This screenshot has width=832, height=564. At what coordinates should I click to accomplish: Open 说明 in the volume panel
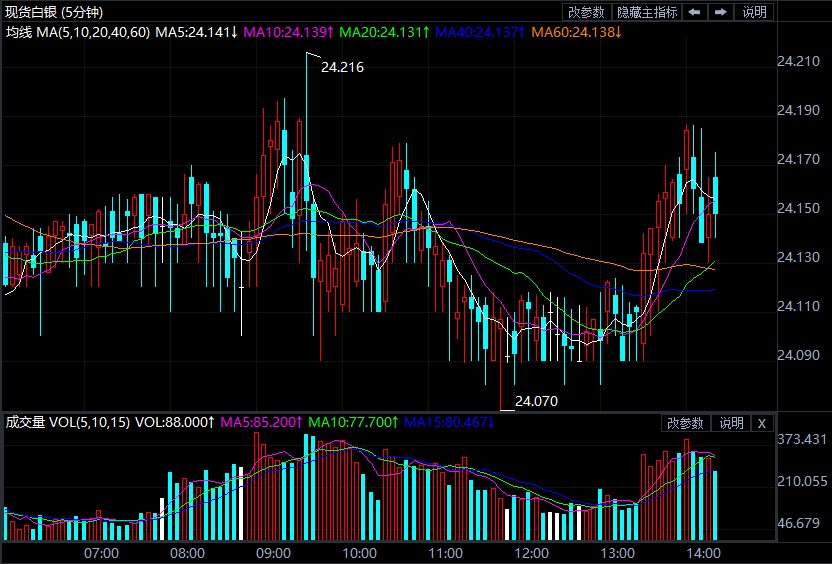pos(731,423)
